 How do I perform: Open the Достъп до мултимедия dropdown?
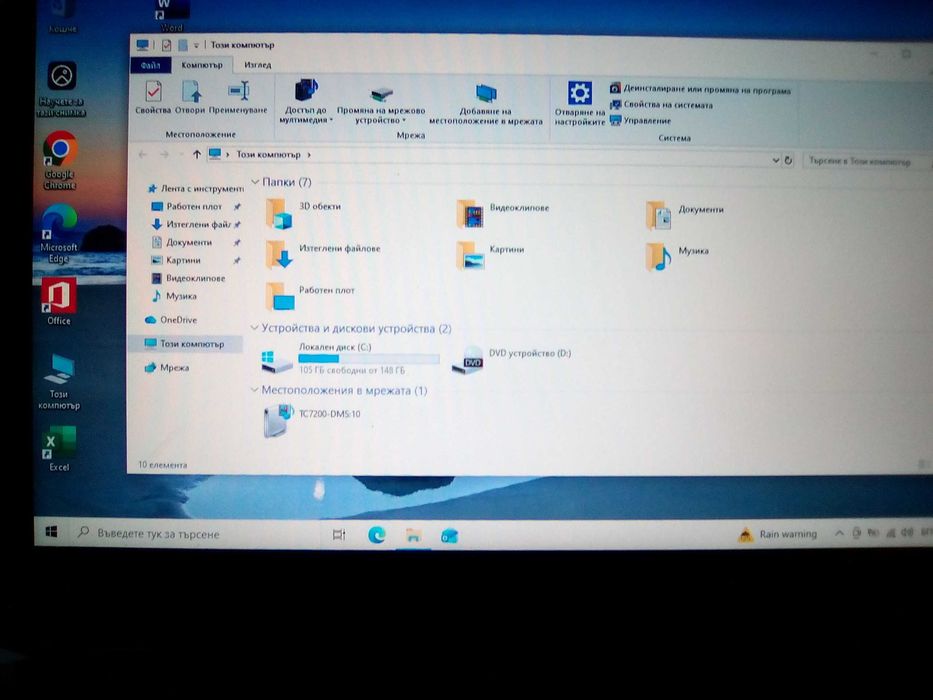click(306, 101)
